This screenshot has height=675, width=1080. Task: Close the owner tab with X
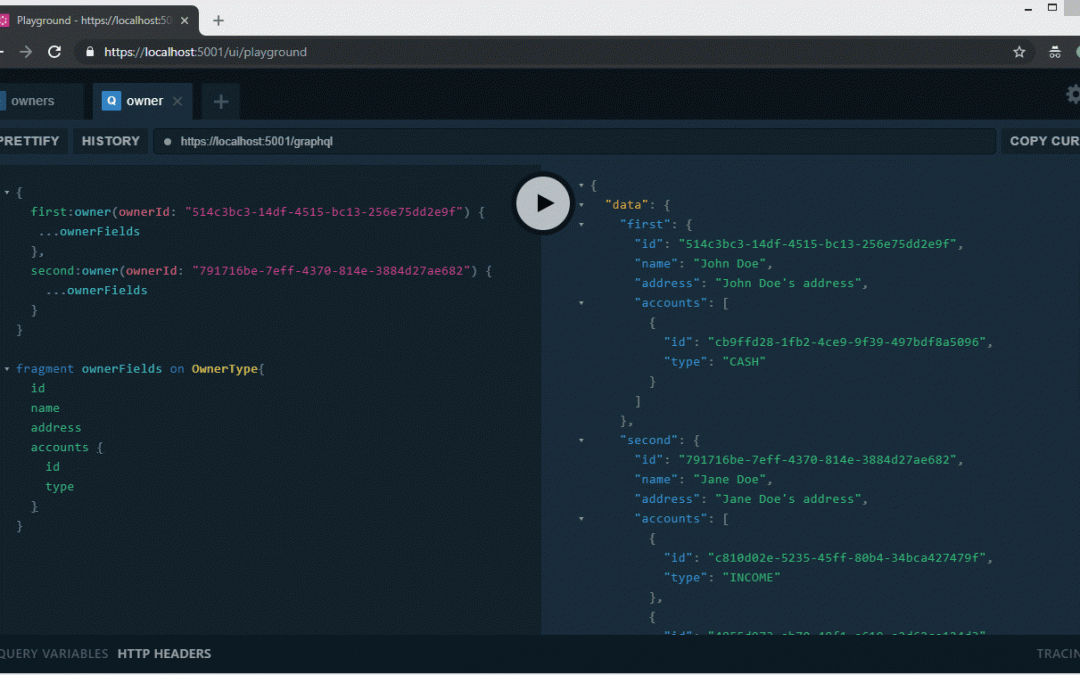(178, 101)
